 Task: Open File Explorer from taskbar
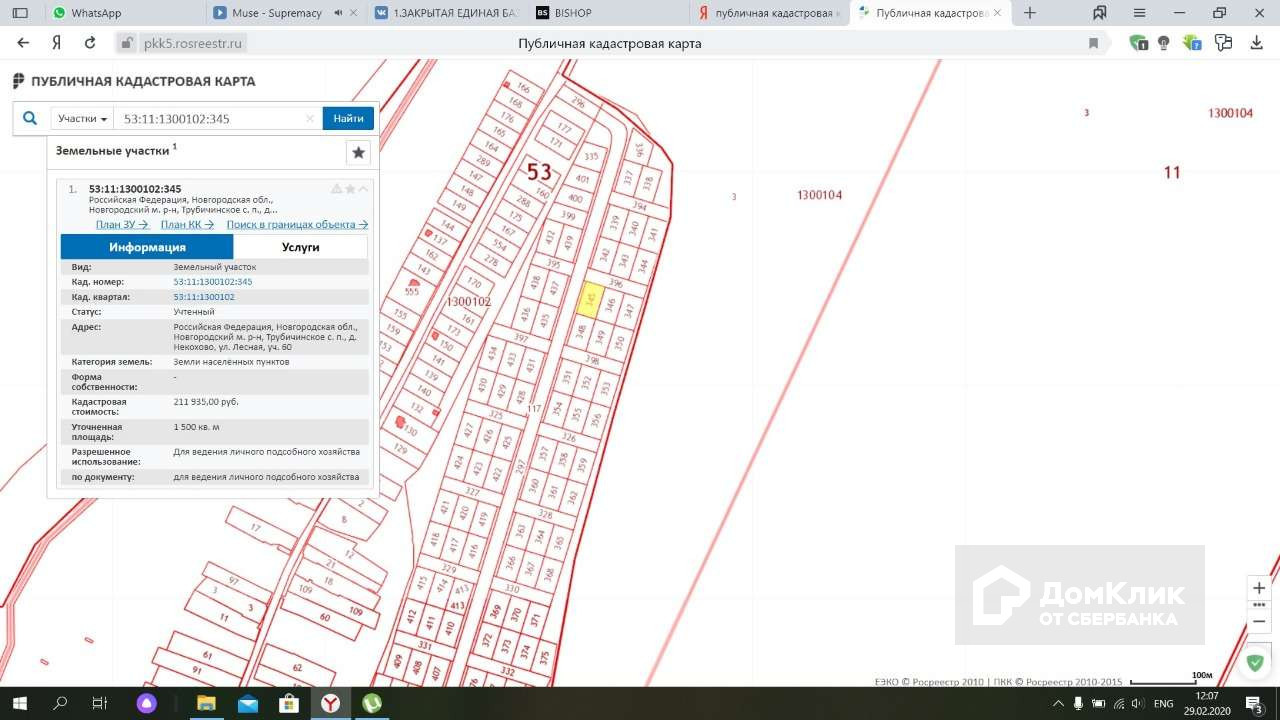[206, 703]
